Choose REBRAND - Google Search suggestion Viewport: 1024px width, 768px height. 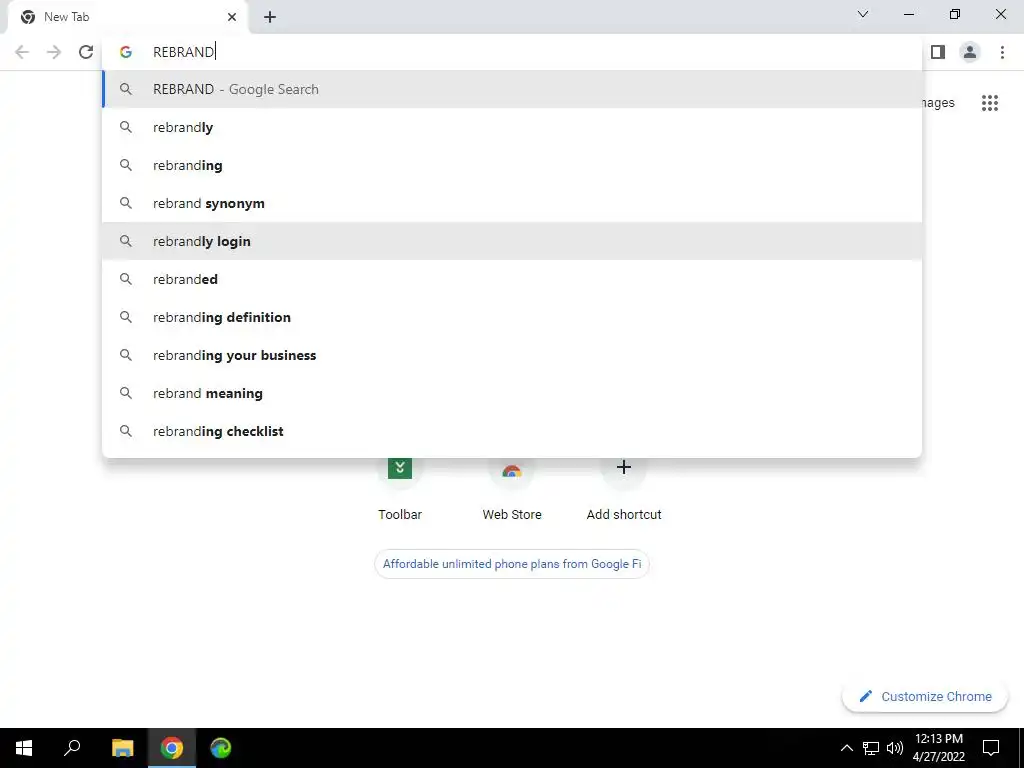point(512,89)
